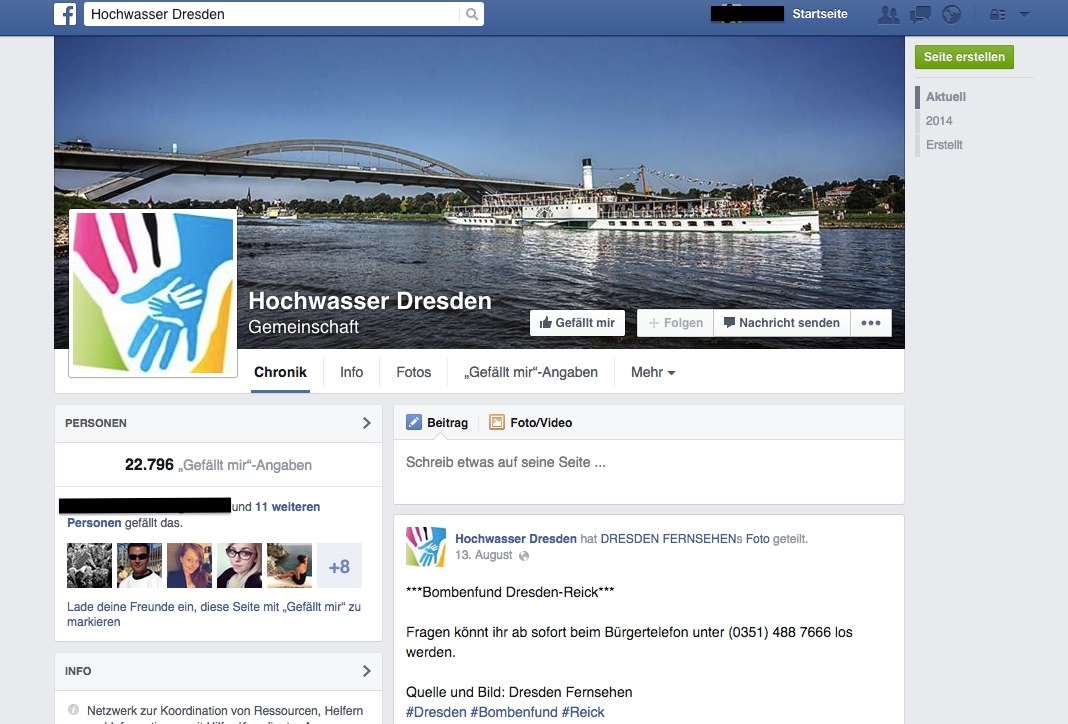Viewport: 1068px width, 724px height.
Task: Open the Mehr dropdown tab
Action: [x=653, y=373]
